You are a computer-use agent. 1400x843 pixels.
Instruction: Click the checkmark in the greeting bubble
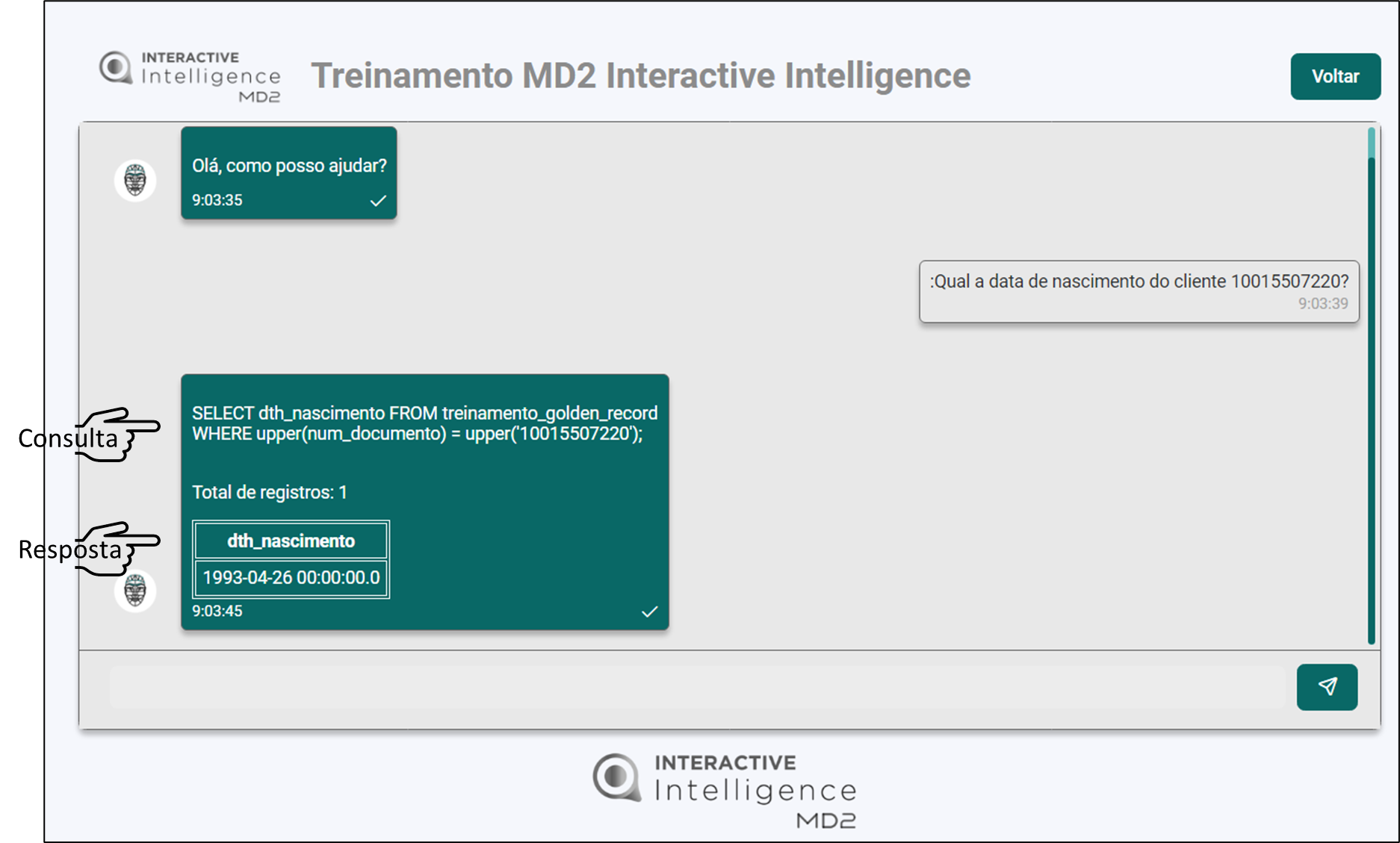click(x=378, y=201)
